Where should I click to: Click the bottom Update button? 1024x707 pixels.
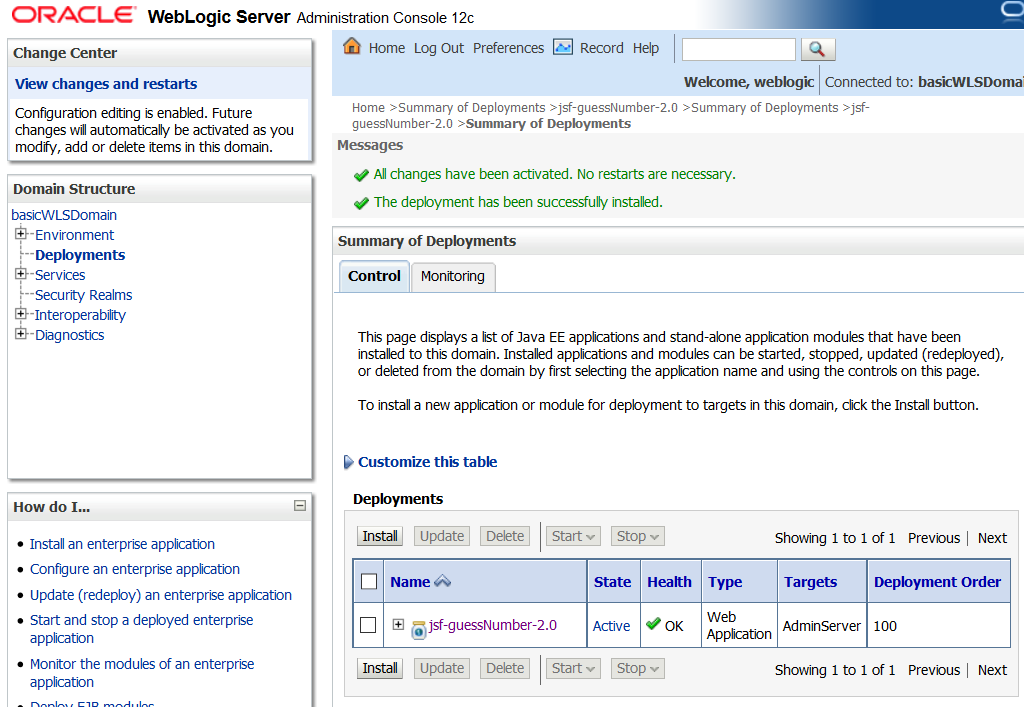tap(442, 668)
